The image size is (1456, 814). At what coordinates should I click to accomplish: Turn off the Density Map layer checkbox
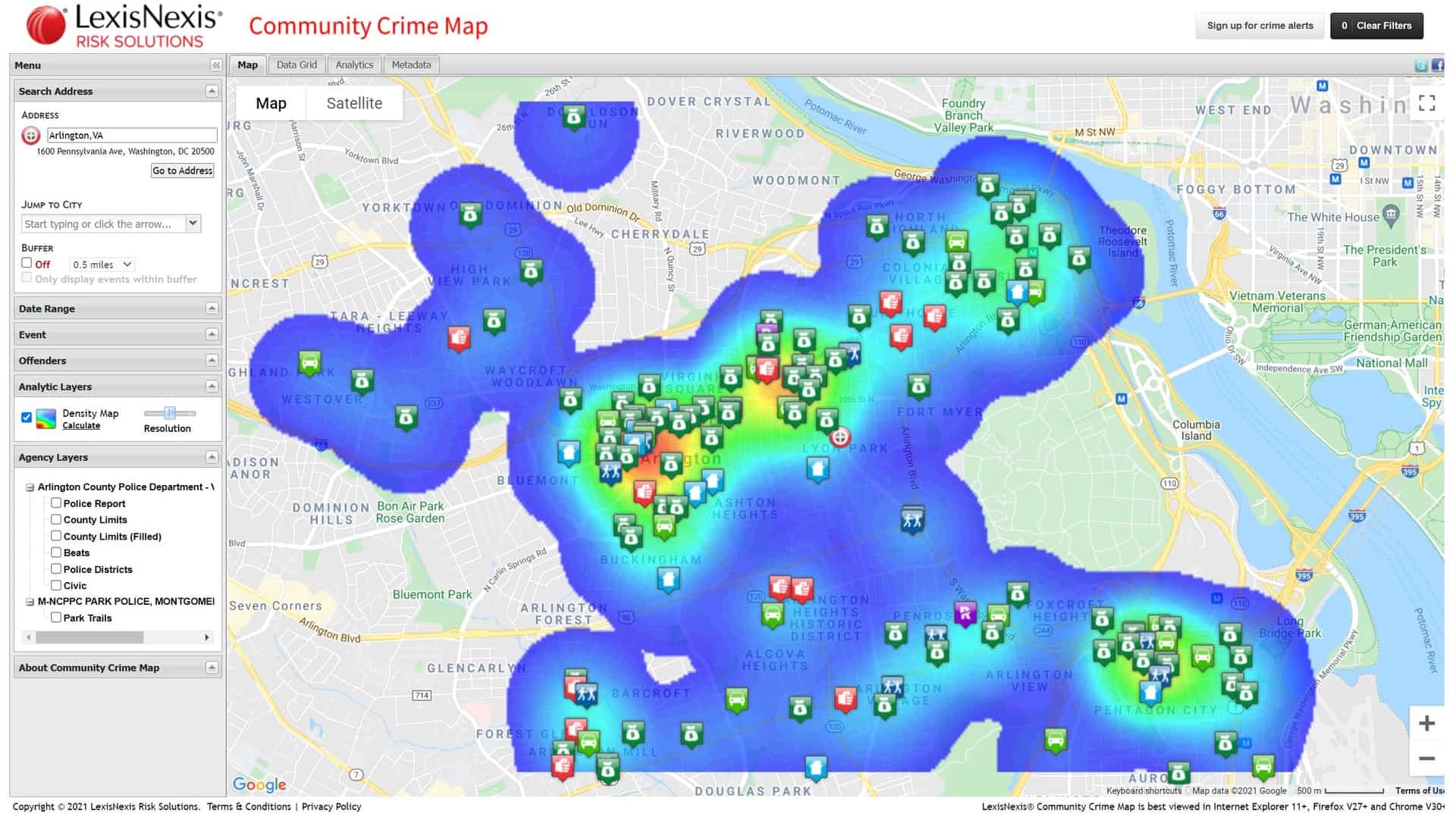tap(27, 417)
